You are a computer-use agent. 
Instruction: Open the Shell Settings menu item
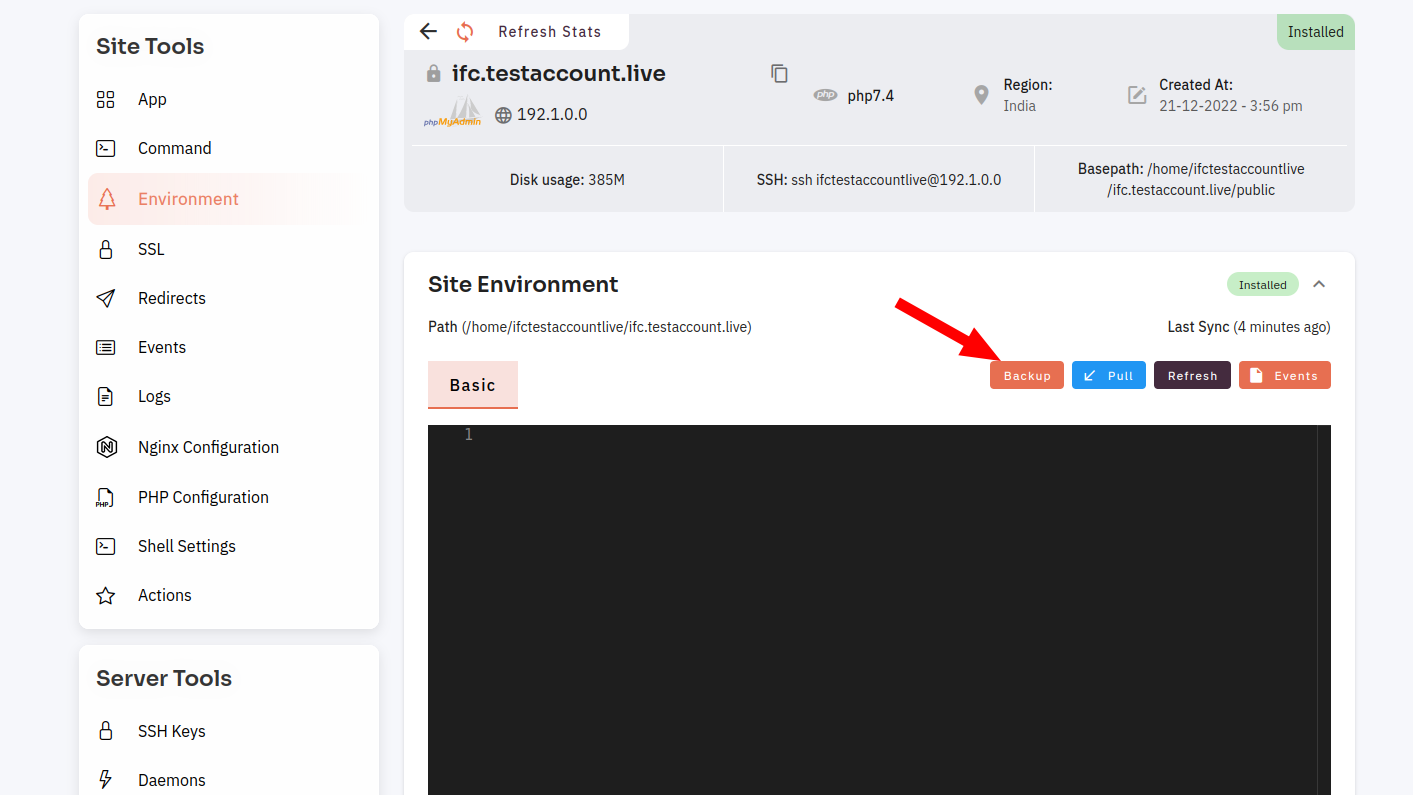pos(228,546)
